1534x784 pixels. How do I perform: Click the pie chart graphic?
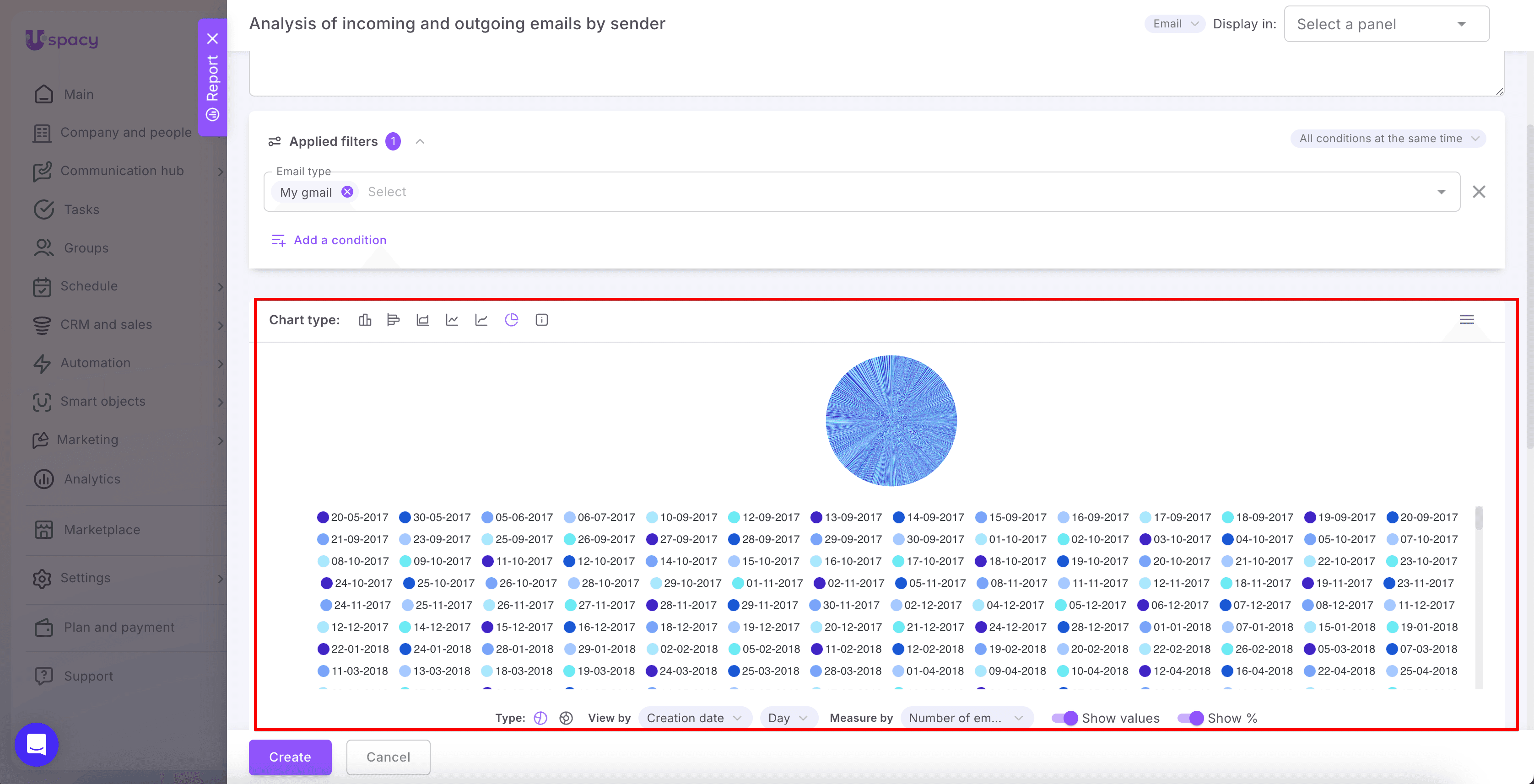pyautogui.click(x=891, y=421)
